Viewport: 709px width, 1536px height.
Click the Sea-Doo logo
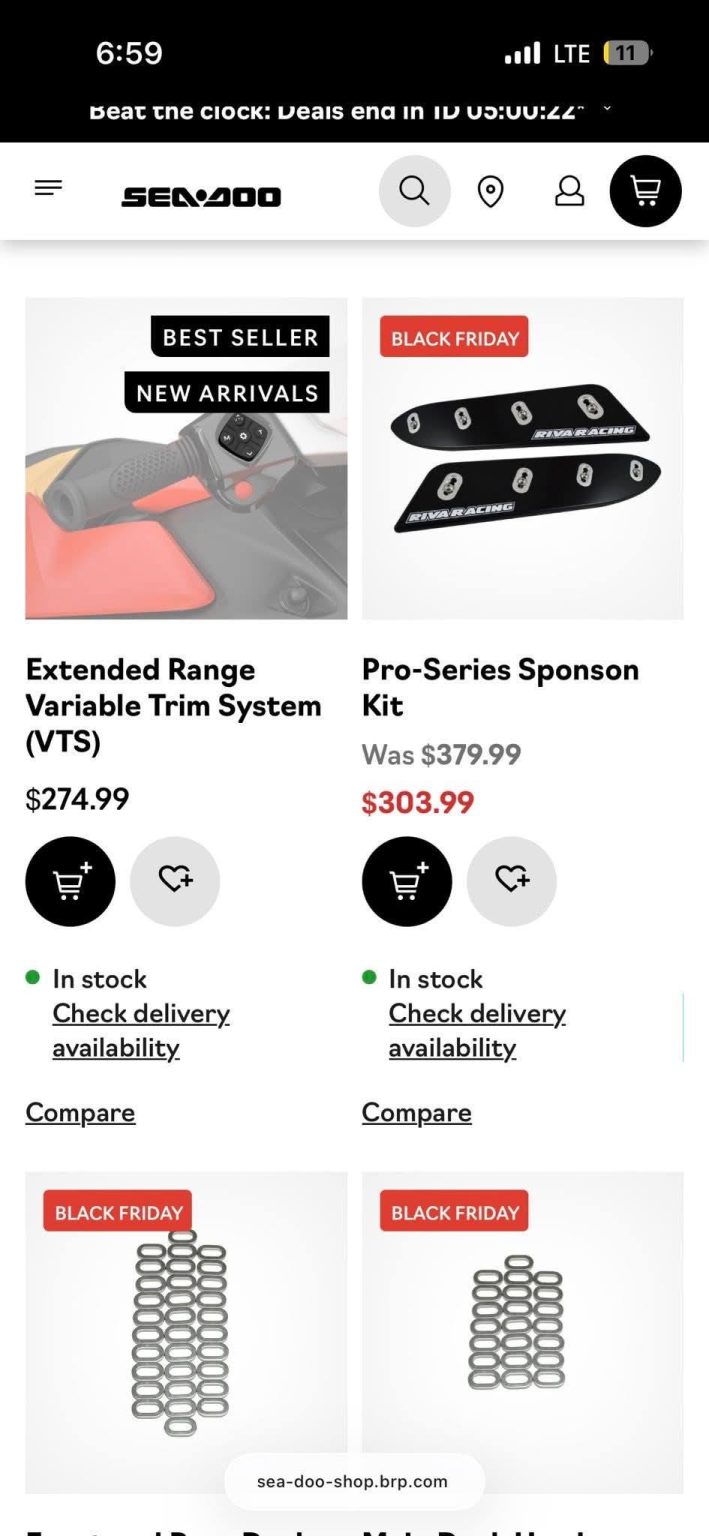click(x=201, y=197)
